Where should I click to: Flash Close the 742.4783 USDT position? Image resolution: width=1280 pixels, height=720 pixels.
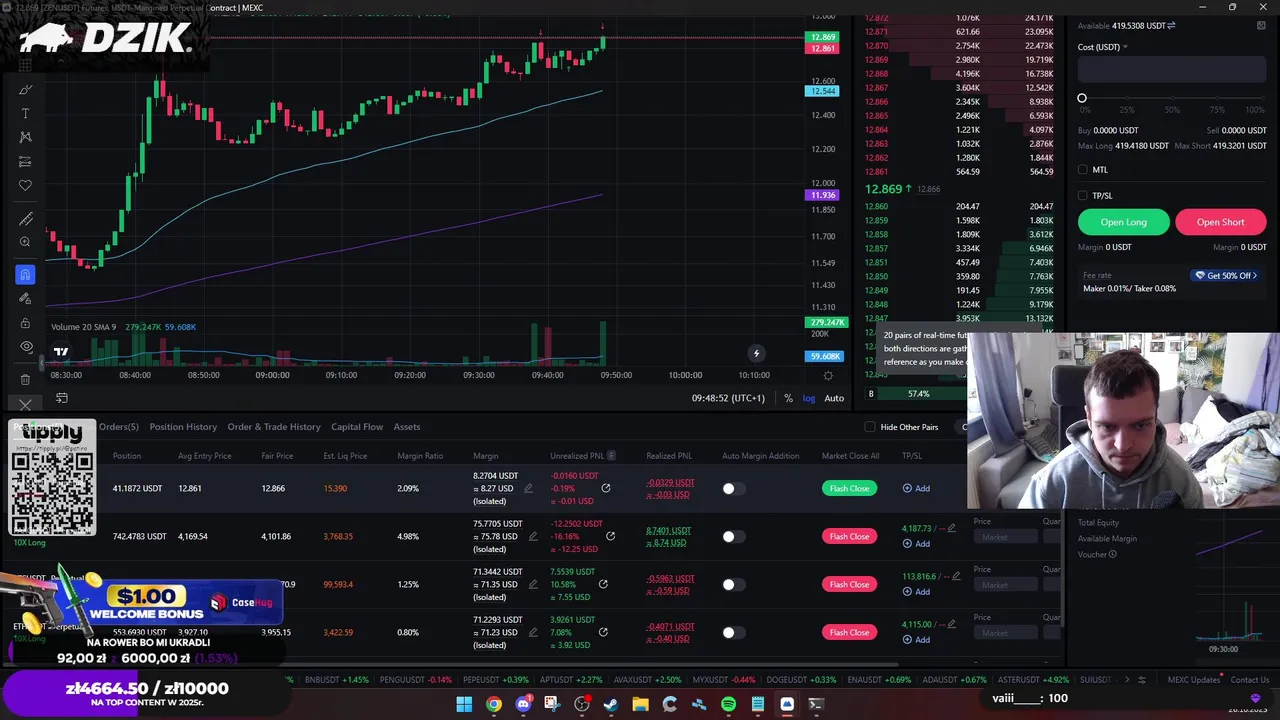tap(849, 536)
